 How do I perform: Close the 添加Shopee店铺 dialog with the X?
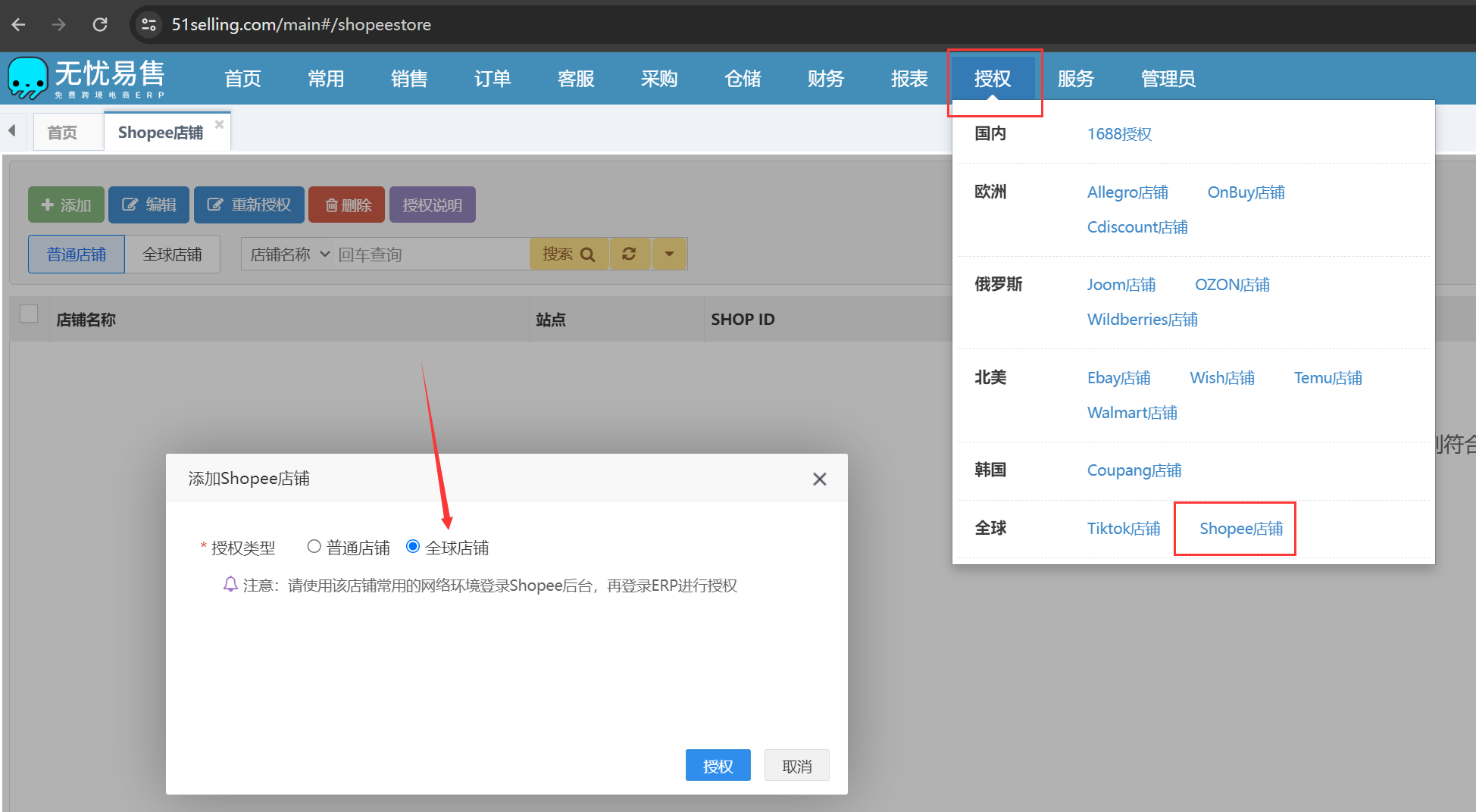click(x=819, y=479)
